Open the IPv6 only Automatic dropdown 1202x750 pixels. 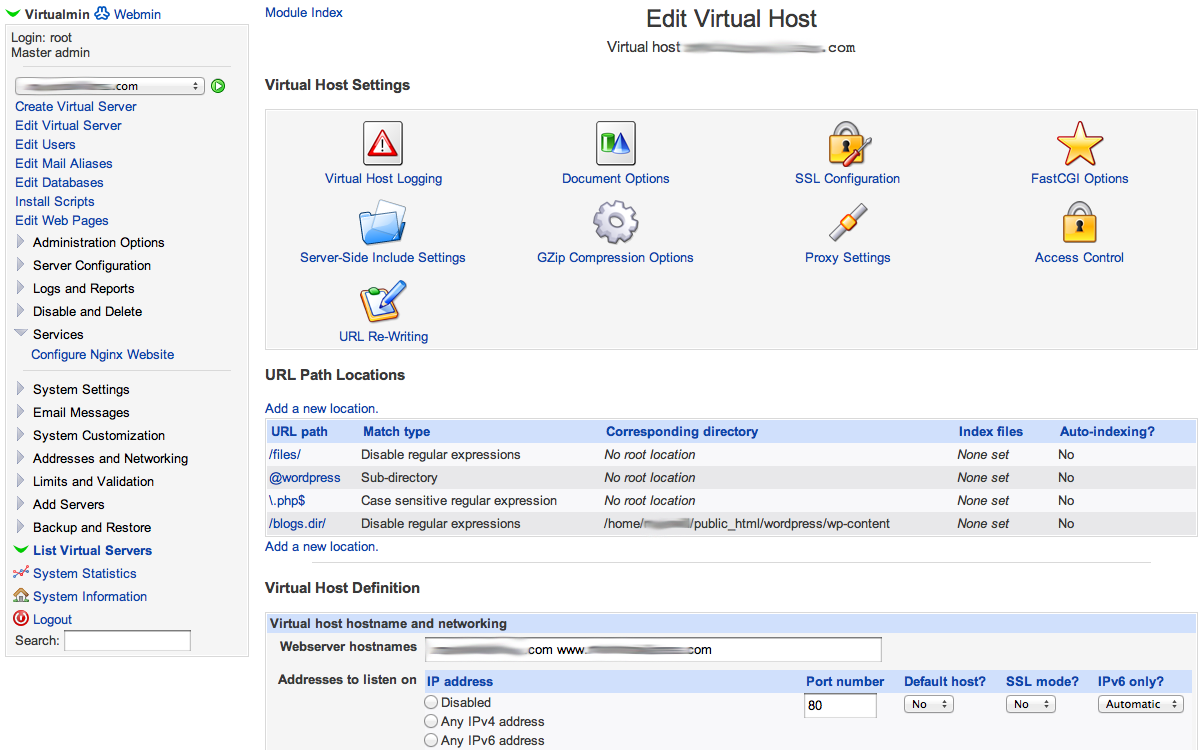[x=1140, y=705]
